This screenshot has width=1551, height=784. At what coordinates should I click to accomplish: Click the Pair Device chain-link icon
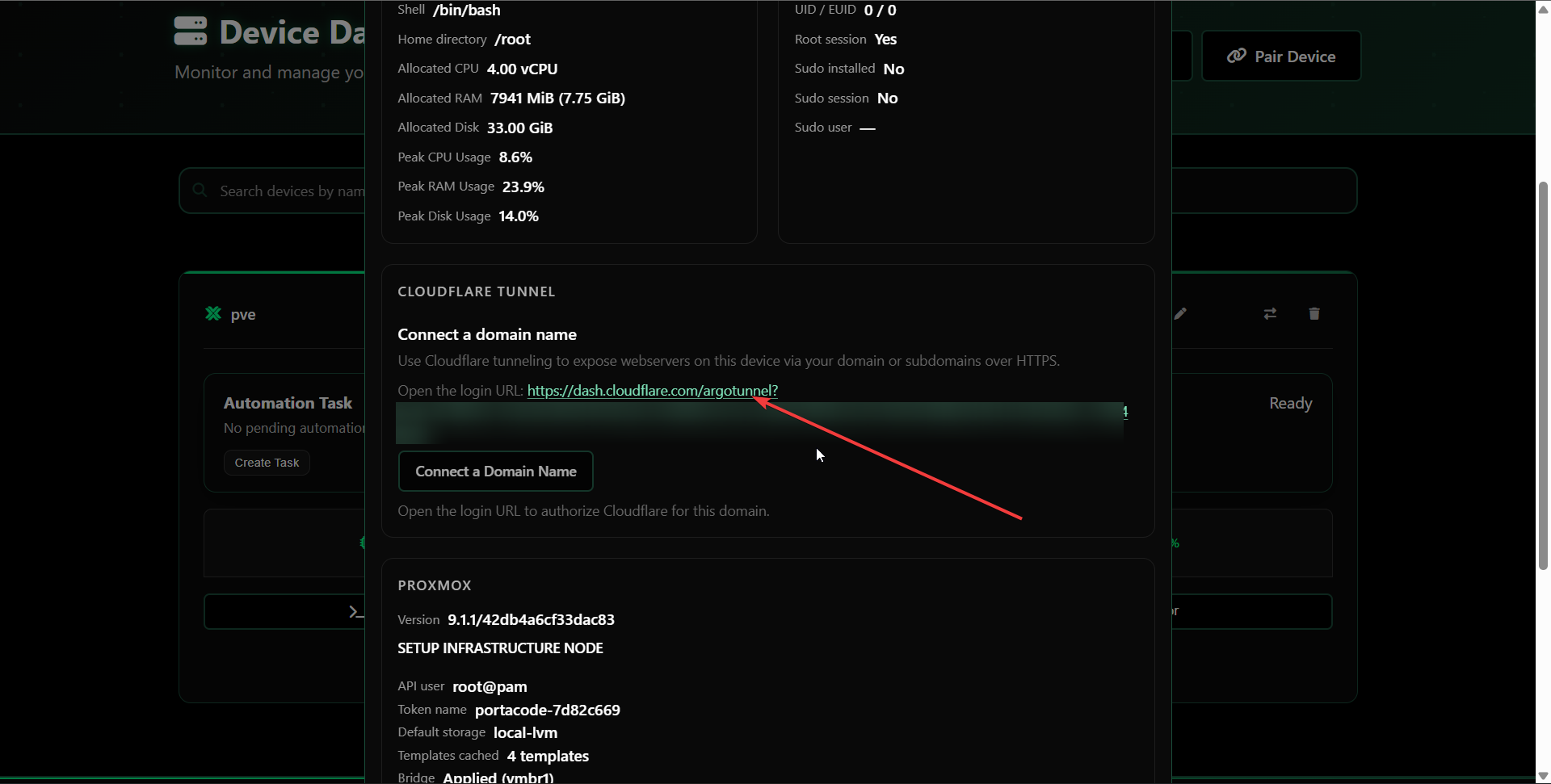coord(1237,56)
